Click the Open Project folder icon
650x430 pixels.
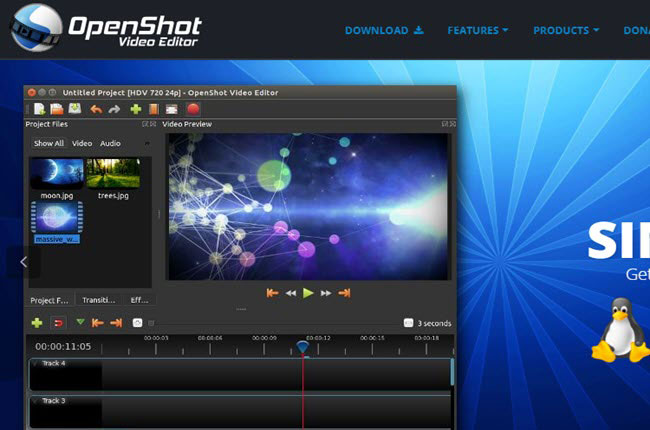pyautogui.click(x=56, y=109)
